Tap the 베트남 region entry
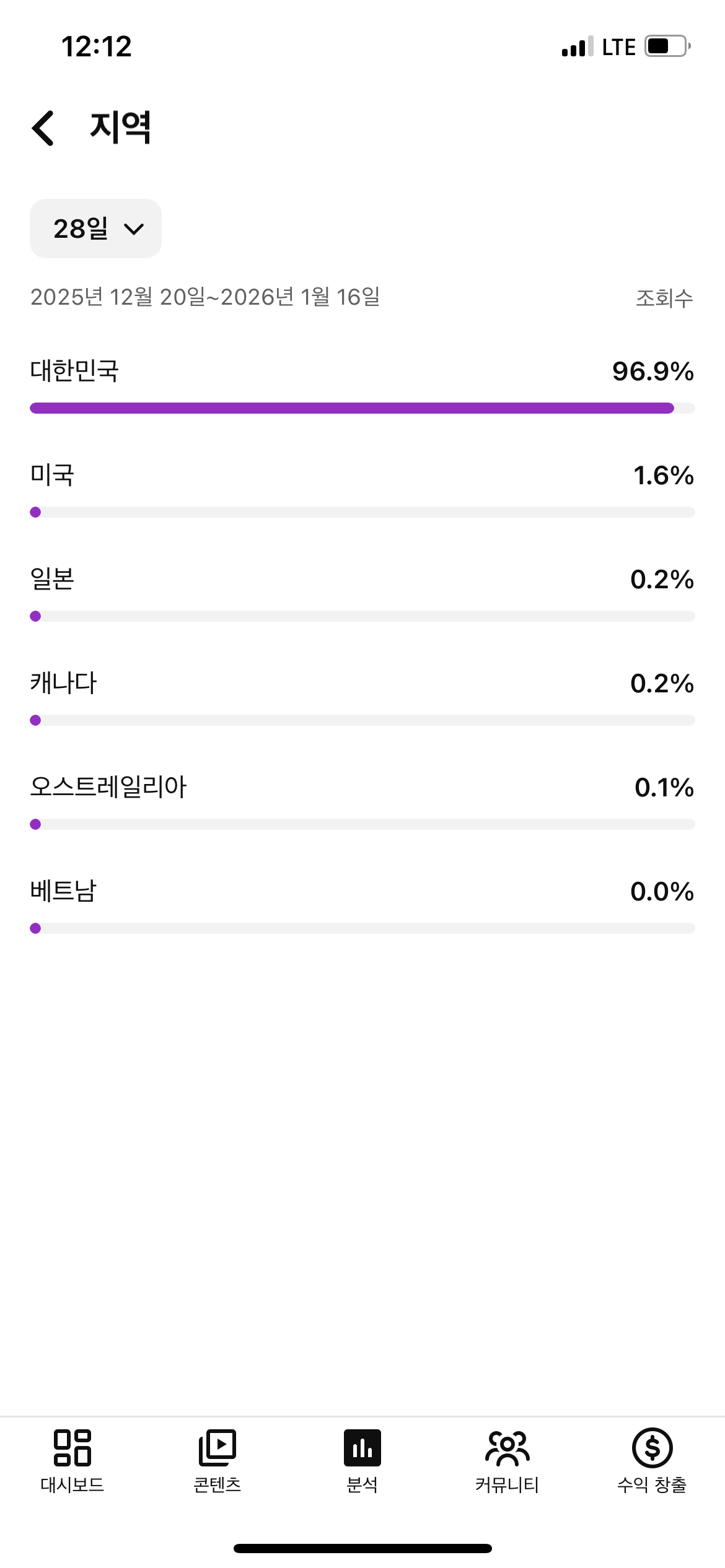The height and width of the screenshot is (1568, 725). click(x=64, y=891)
